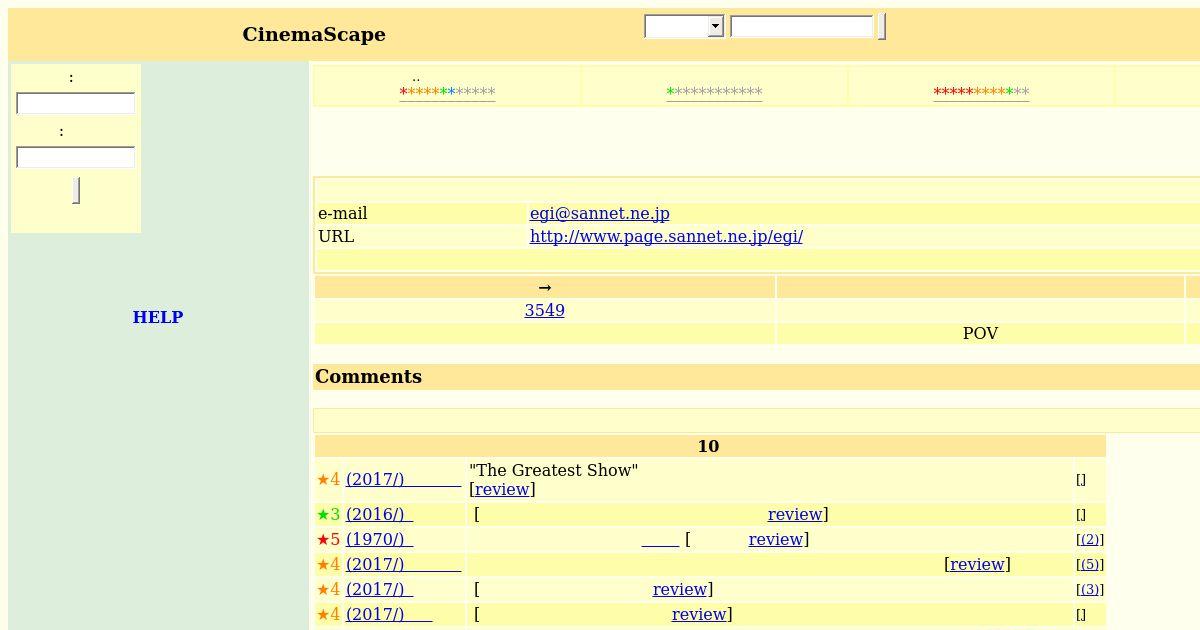Open the (1970/) movie title link
This screenshot has height=630, width=1200.
pyautogui.click(x=379, y=539)
